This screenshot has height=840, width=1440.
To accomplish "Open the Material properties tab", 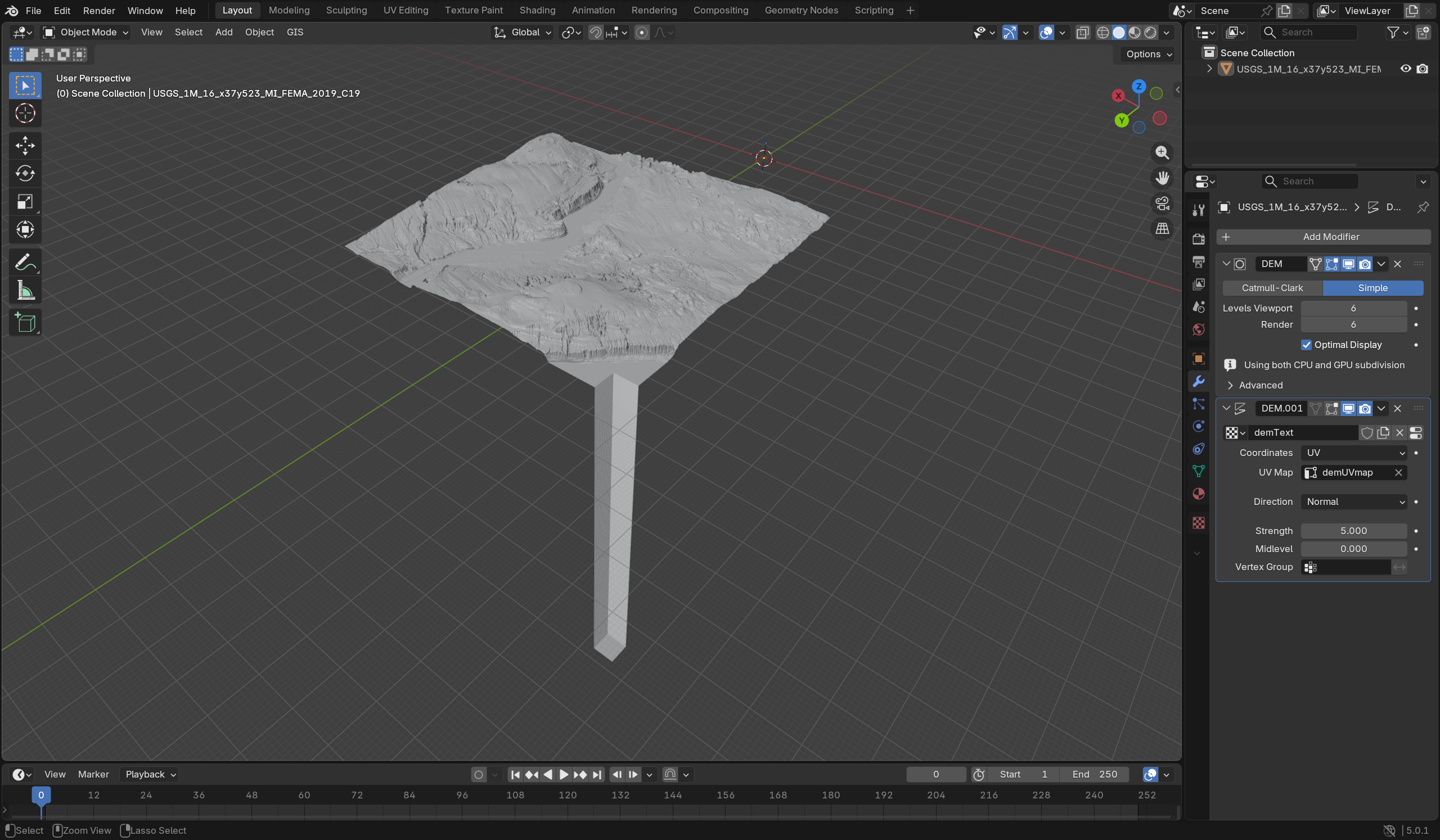I will pyautogui.click(x=1198, y=494).
